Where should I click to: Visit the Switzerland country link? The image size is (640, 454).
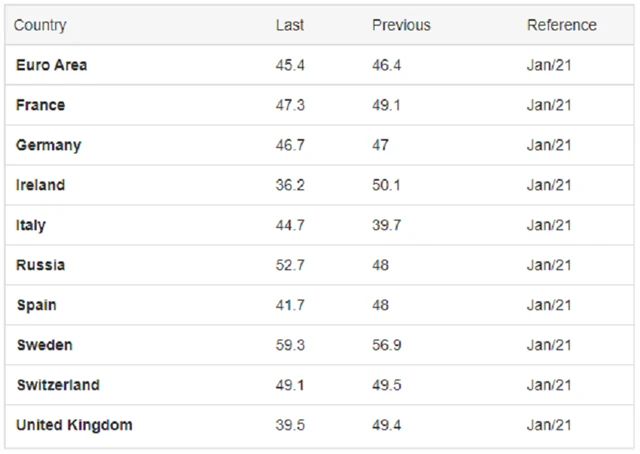click(x=57, y=385)
